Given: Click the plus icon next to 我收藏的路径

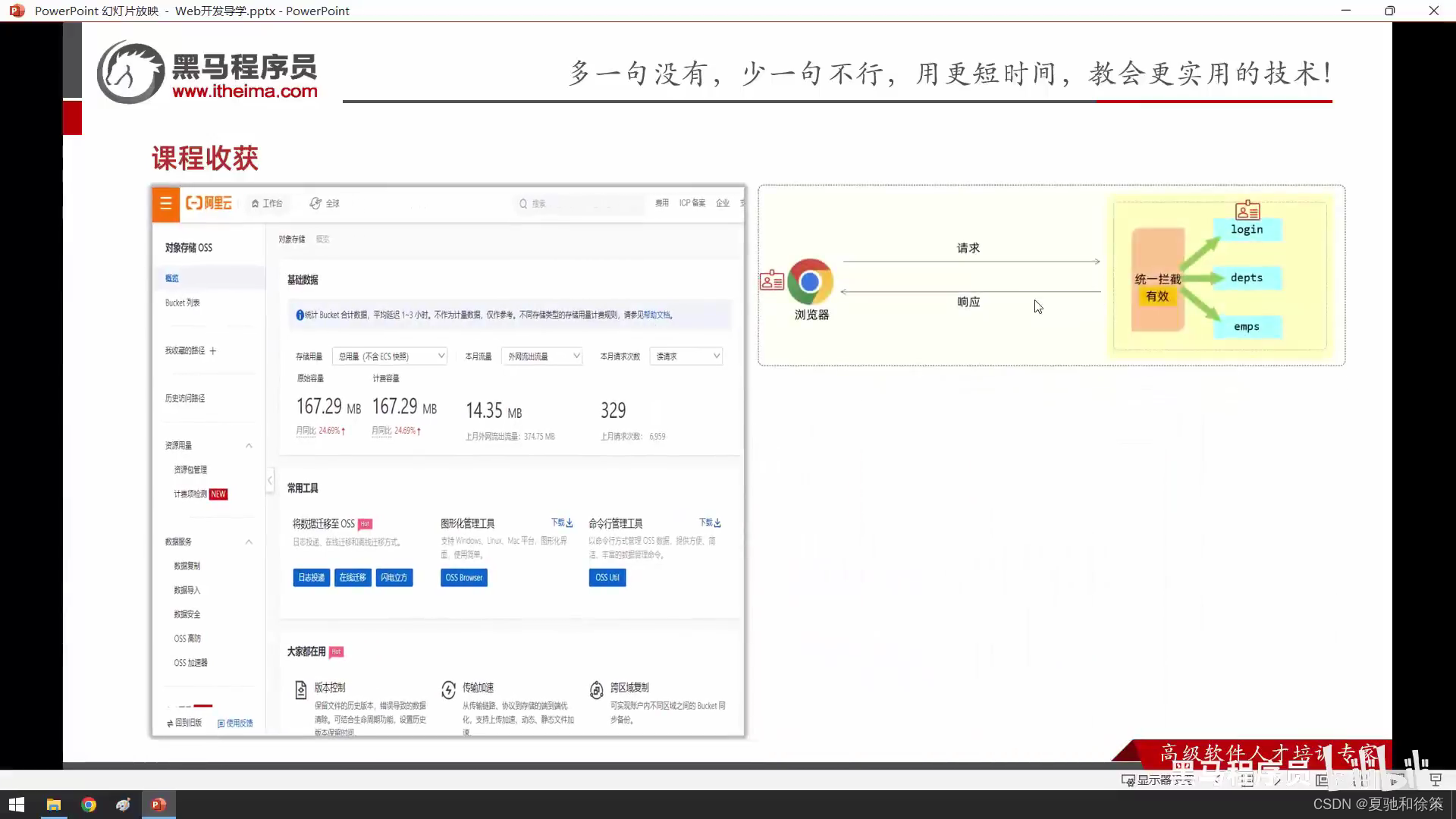Looking at the screenshot, I should point(213,351).
